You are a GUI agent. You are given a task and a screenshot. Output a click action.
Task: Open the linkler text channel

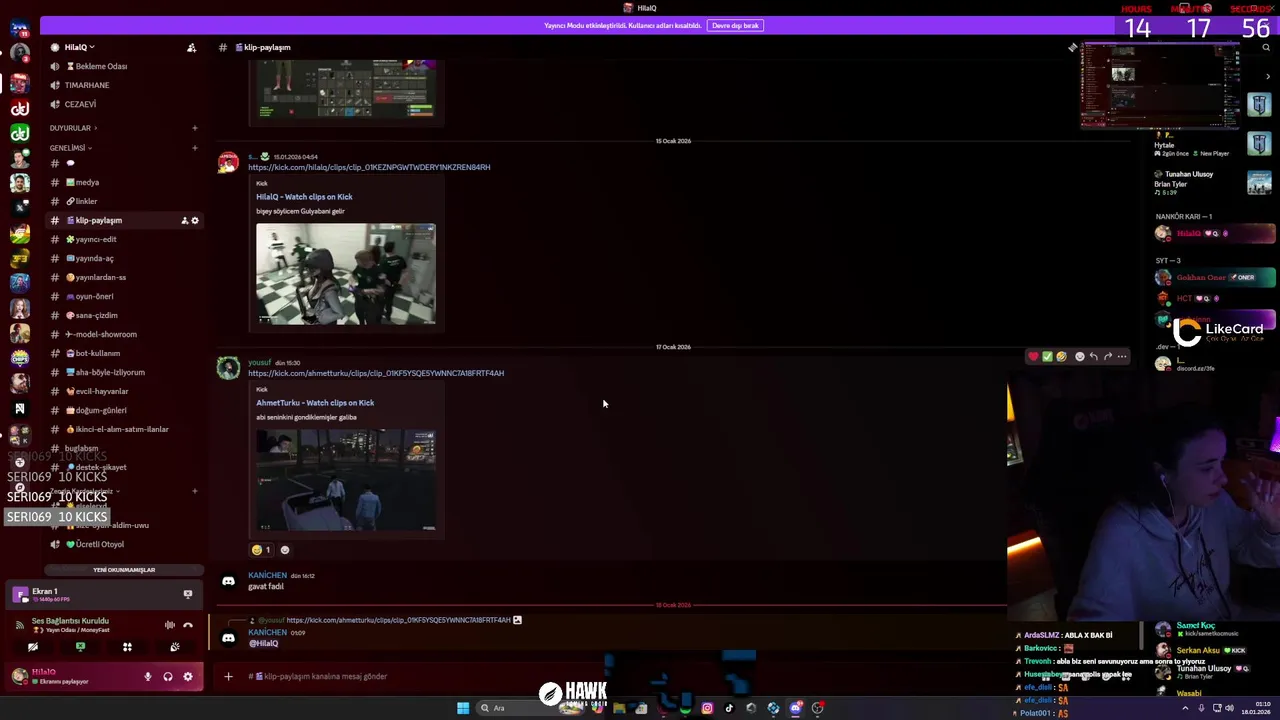87,201
